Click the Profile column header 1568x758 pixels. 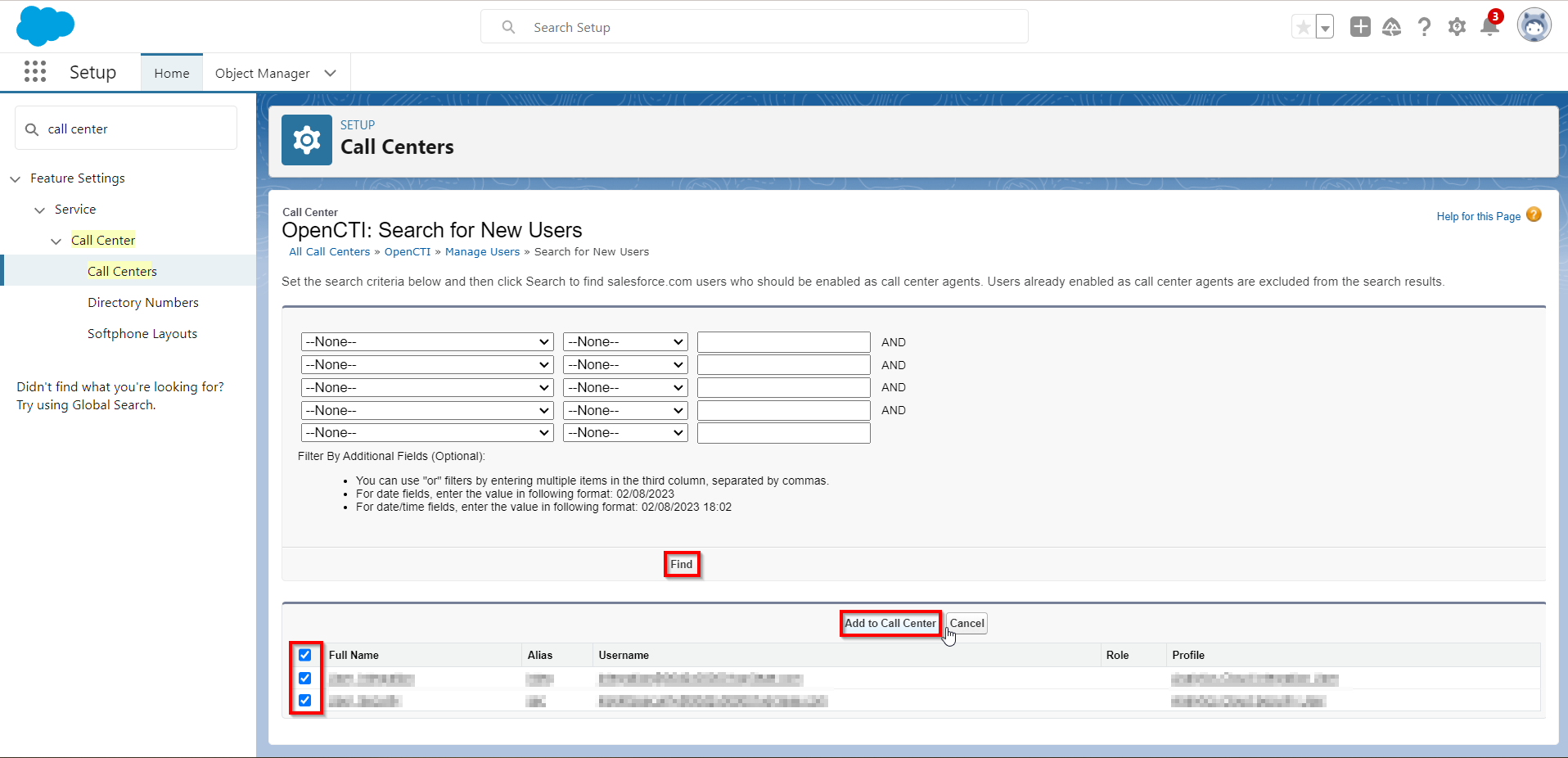[1188, 655]
